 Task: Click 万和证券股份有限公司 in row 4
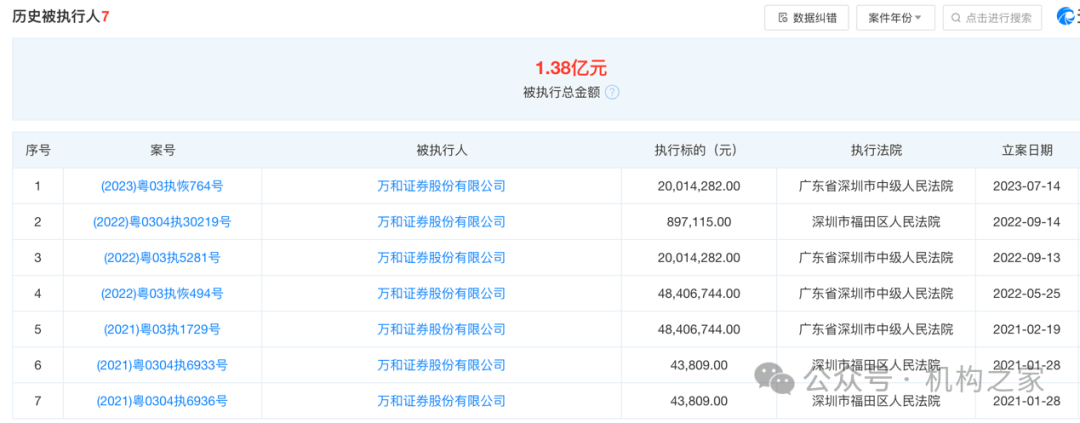(x=441, y=294)
